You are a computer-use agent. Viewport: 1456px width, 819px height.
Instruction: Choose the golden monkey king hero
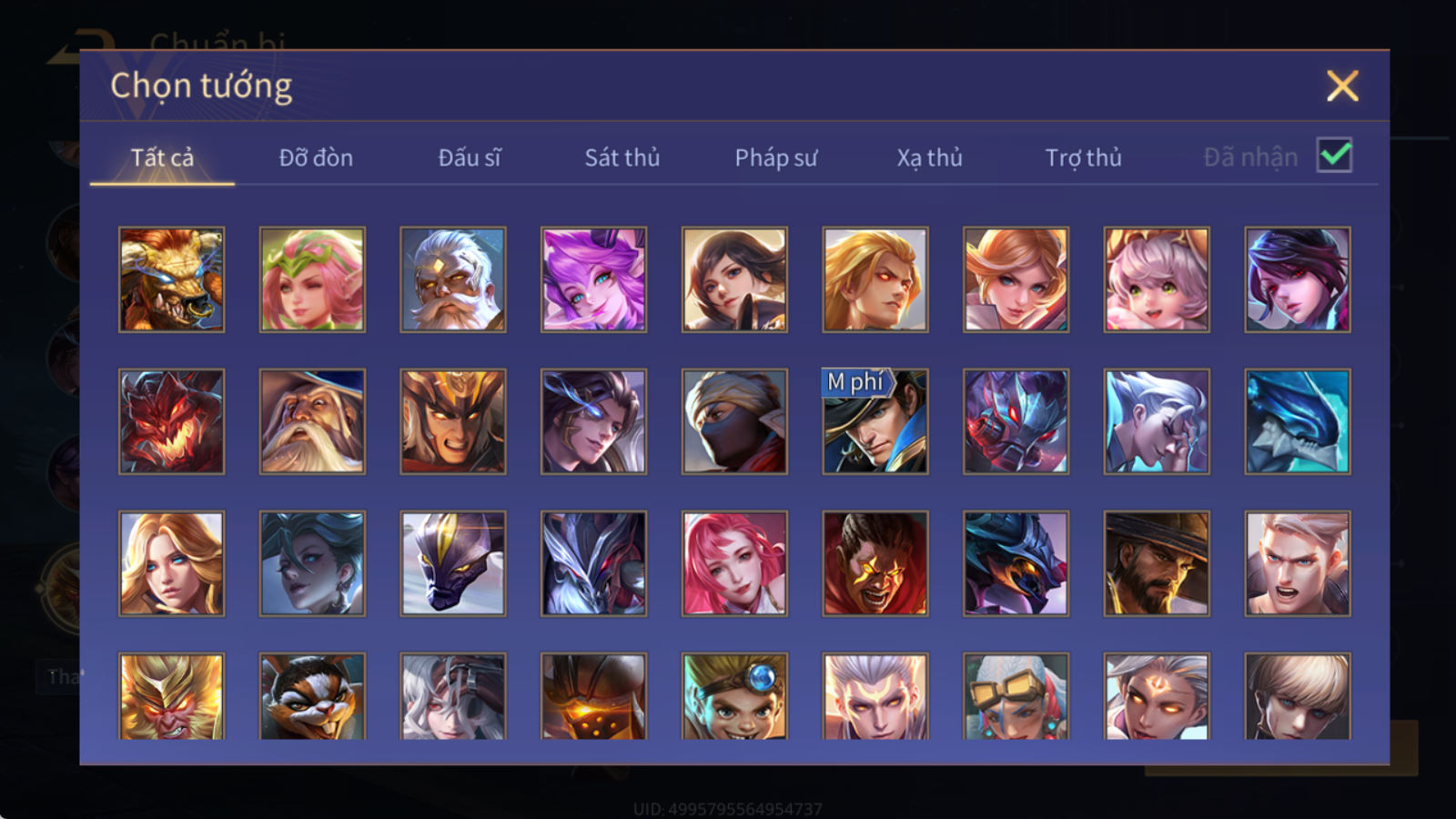click(171, 696)
